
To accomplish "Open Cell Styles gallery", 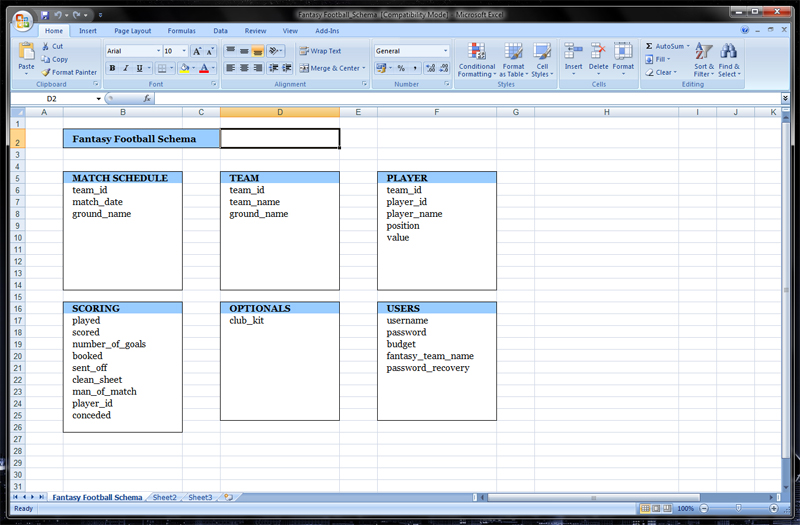I will point(542,60).
